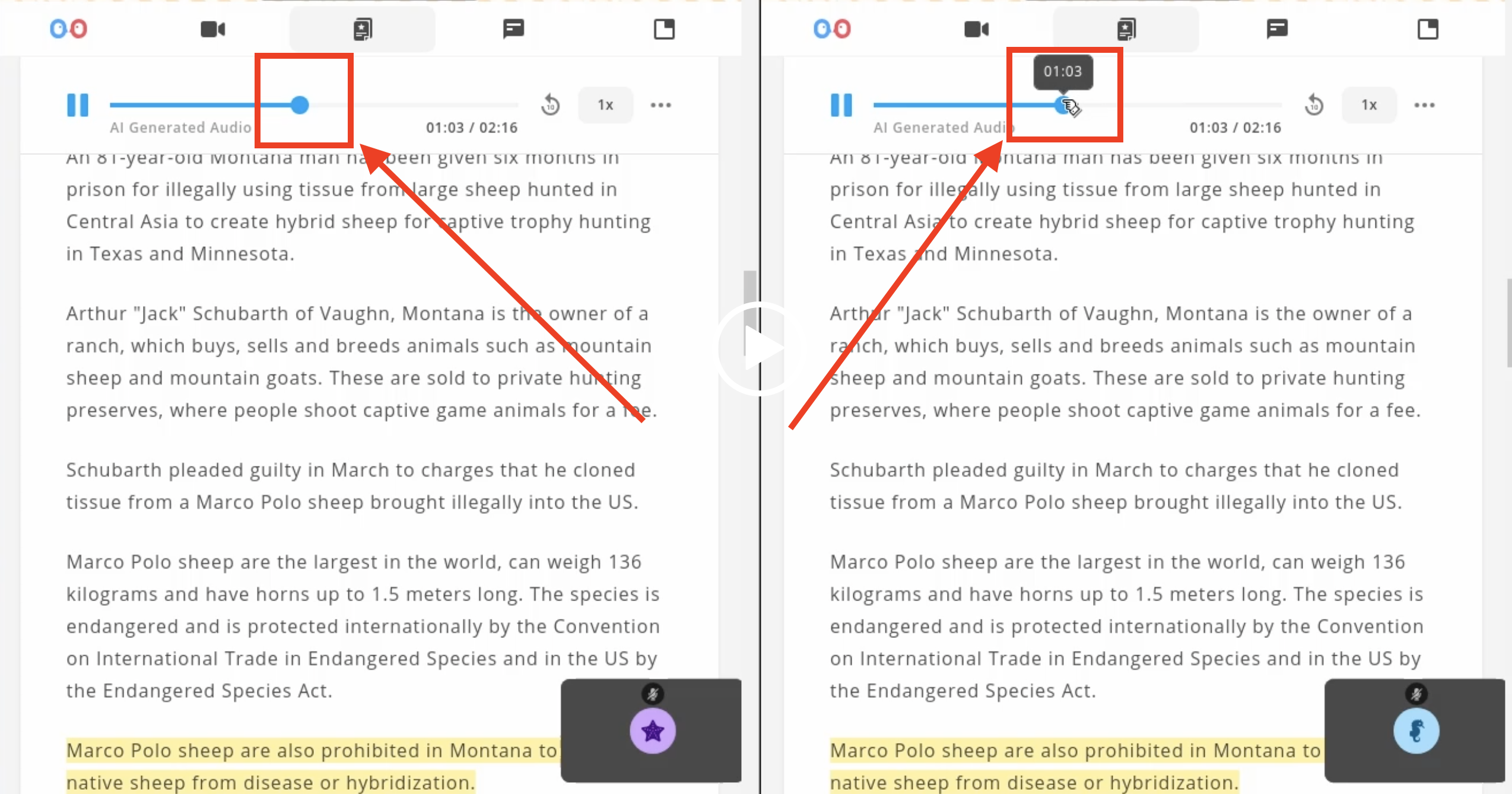Select the notes card icon in the top toolbar

(x=361, y=28)
